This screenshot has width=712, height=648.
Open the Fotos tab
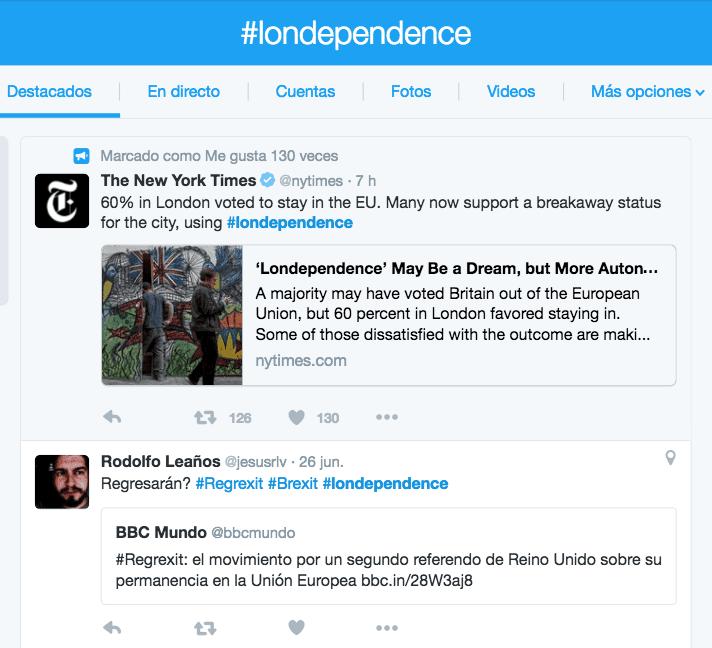tap(411, 92)
